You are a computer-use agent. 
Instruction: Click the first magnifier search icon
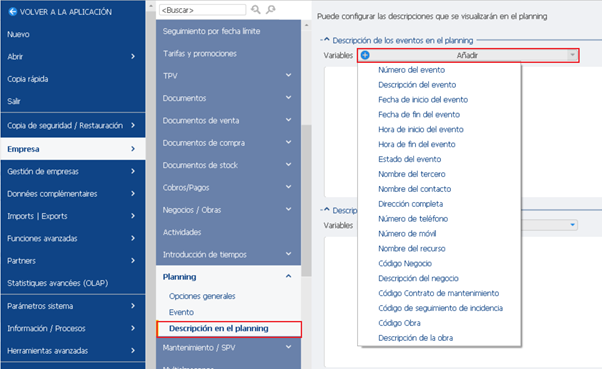255,9
